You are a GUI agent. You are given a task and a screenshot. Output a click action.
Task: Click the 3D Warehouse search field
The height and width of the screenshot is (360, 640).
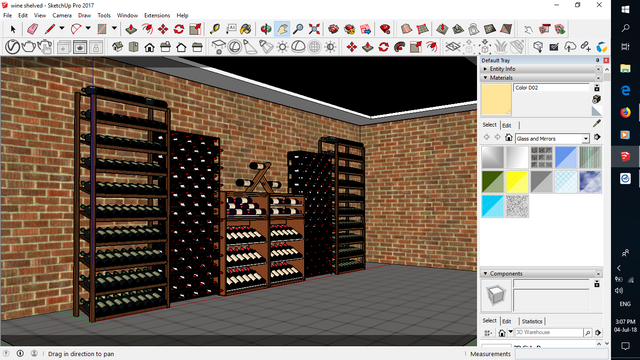(549, 333)
